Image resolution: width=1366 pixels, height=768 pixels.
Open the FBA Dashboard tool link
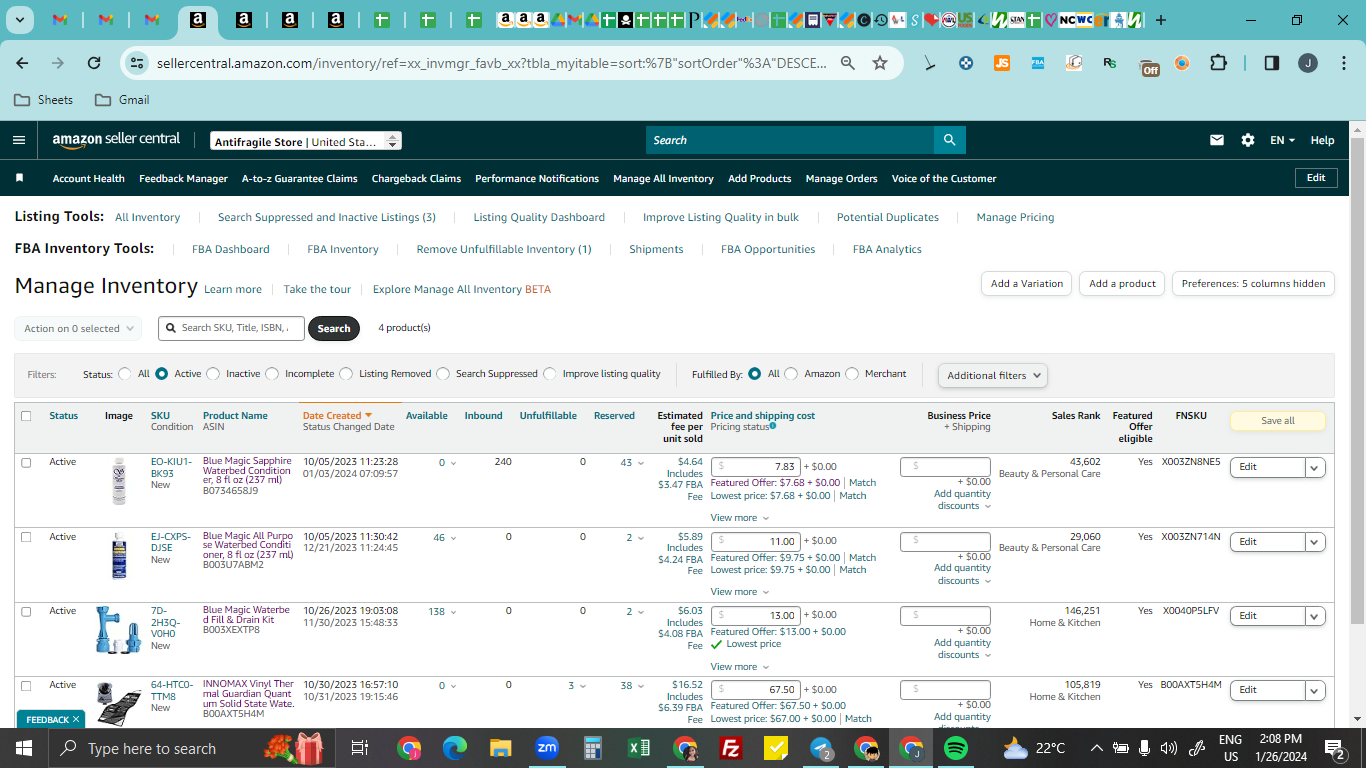[231, 249]
